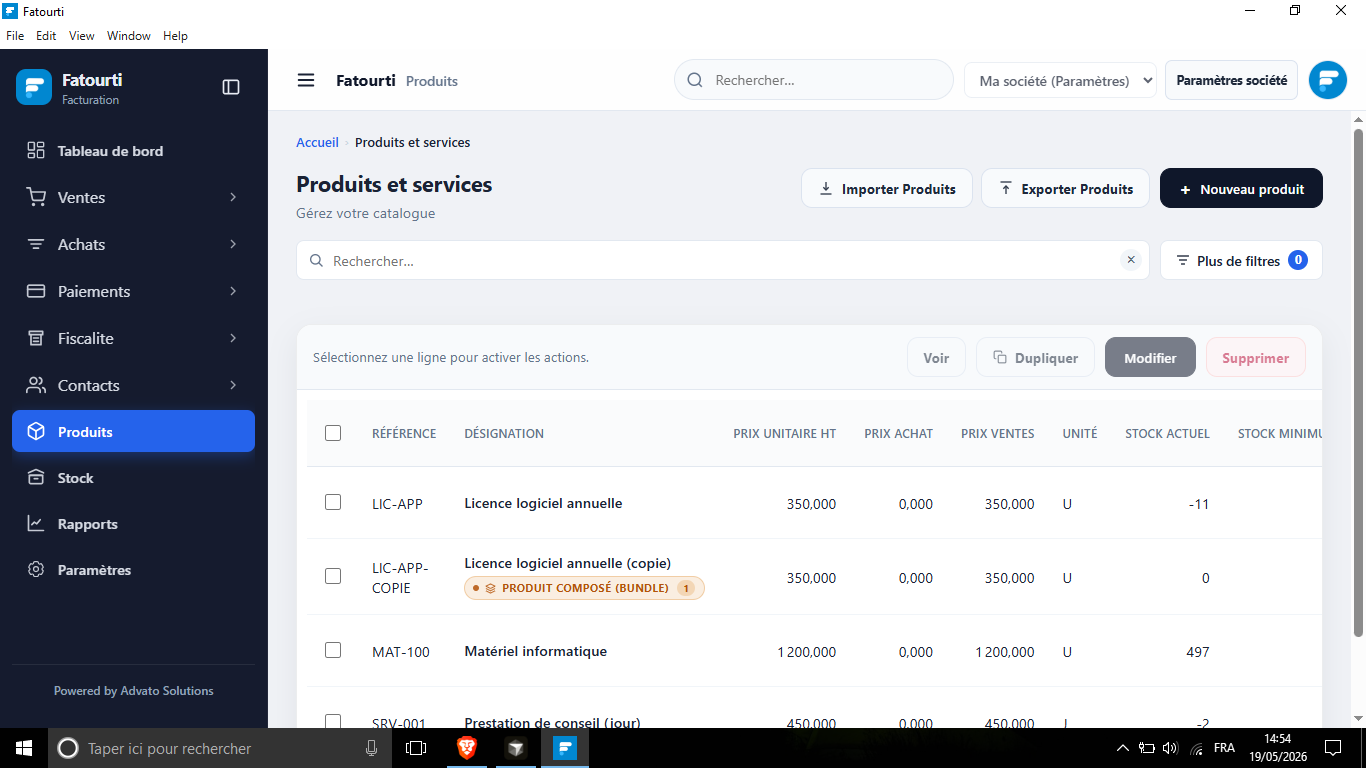Viewport: 1366px width, 768px height.
Task: Click the Paramètres gear icon
Action: point(36,569)
